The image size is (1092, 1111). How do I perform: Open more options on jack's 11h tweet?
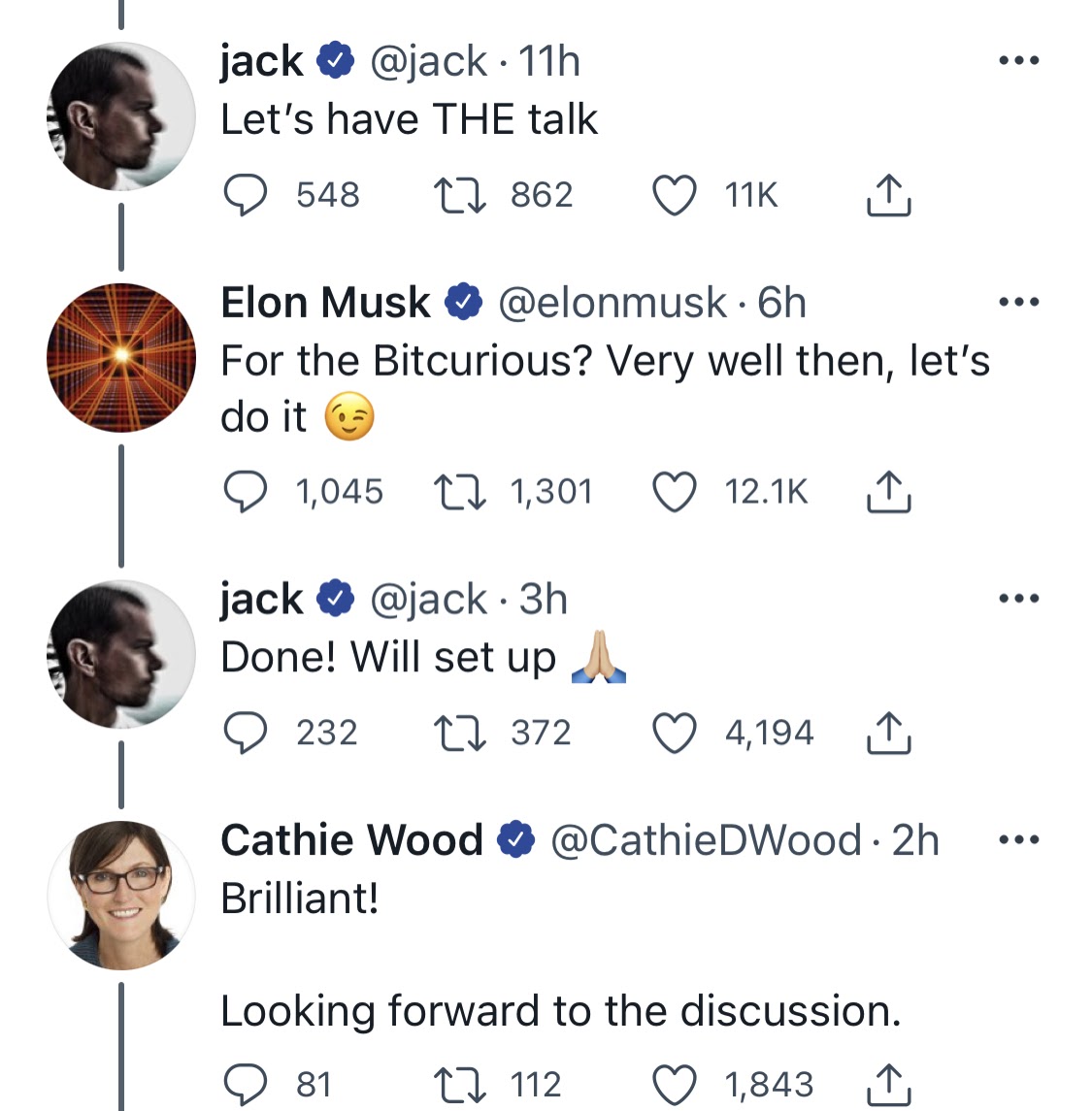[x=1019, y=60]
